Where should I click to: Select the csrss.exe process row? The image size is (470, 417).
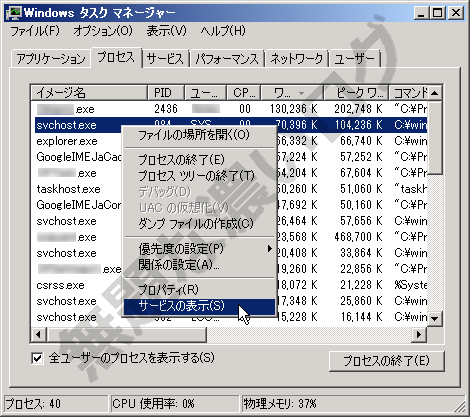pos(231,285)
